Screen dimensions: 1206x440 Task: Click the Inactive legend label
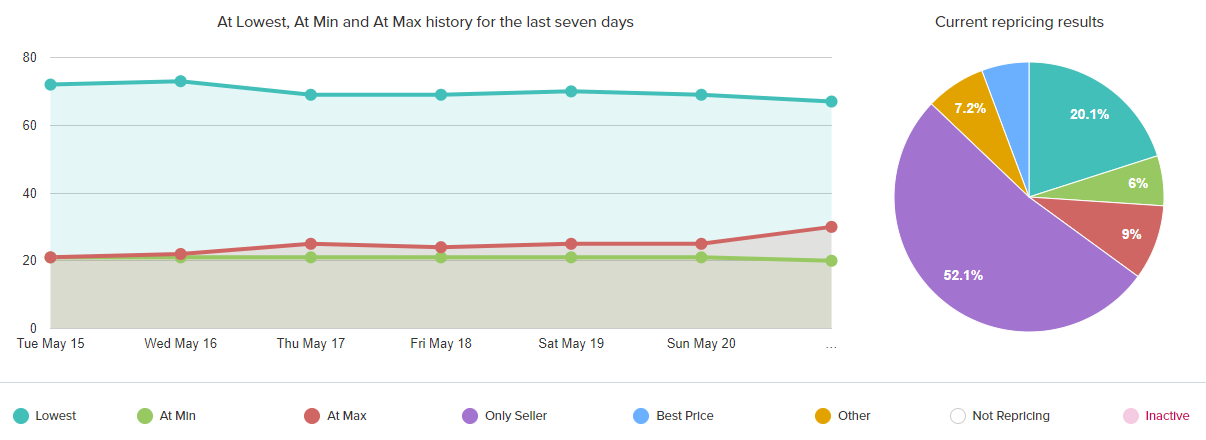[x=1167, y=416]
